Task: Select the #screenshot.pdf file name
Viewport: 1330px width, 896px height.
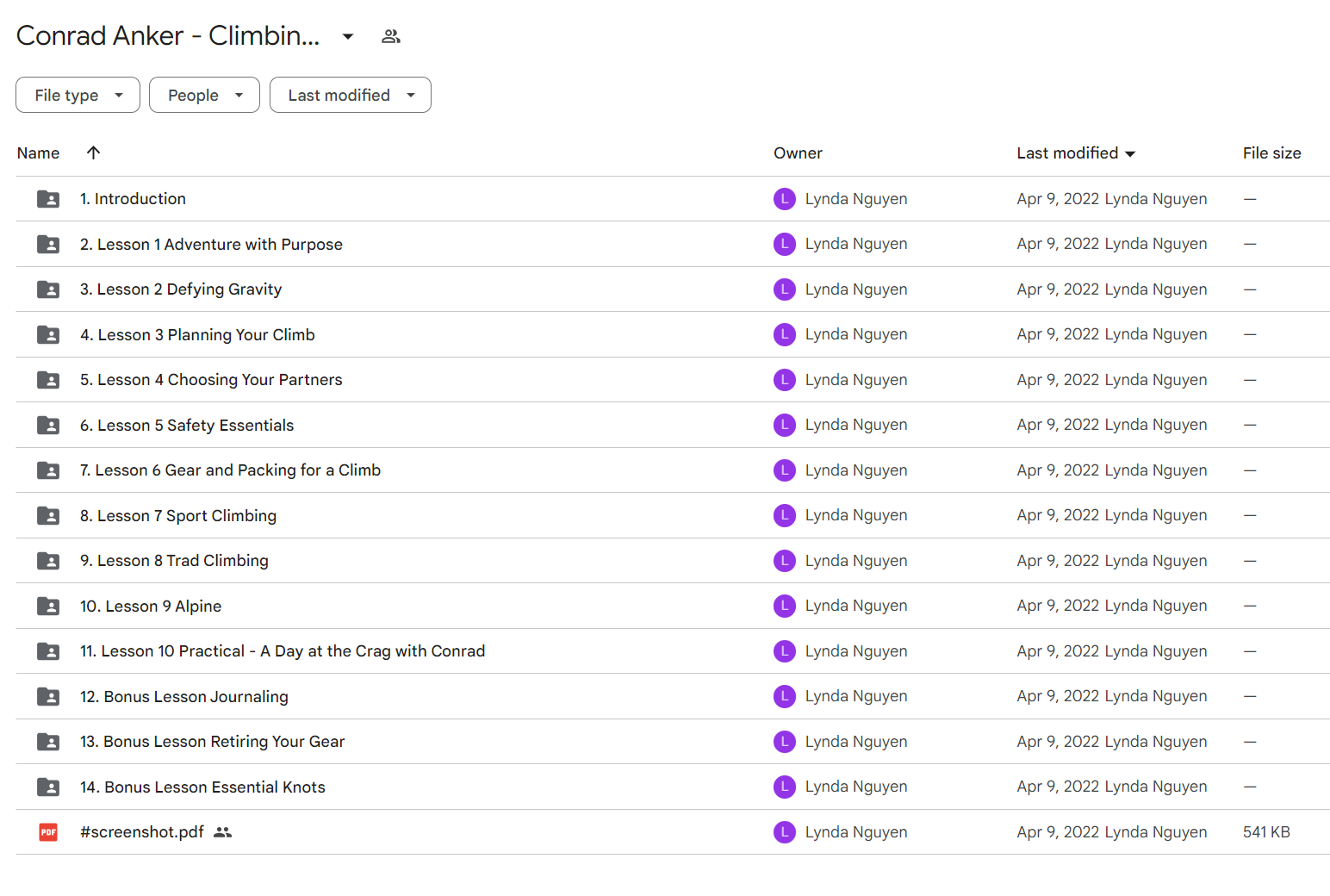Action: point(142,832)
